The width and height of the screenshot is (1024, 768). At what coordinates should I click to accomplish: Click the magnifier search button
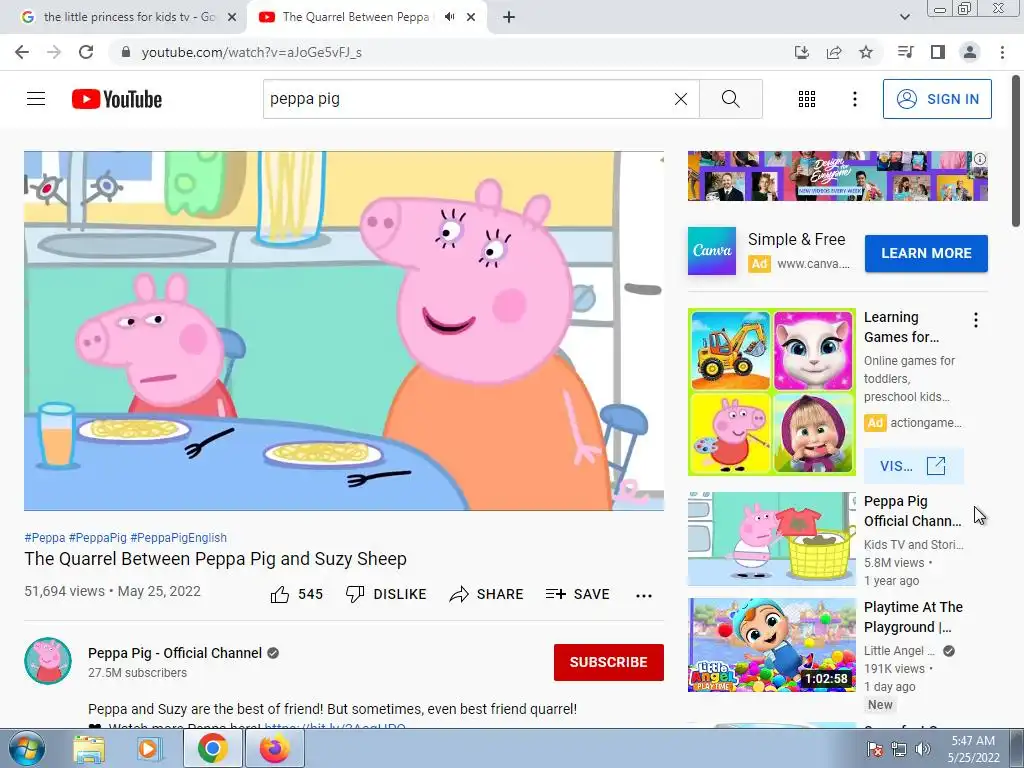point(731,99)
